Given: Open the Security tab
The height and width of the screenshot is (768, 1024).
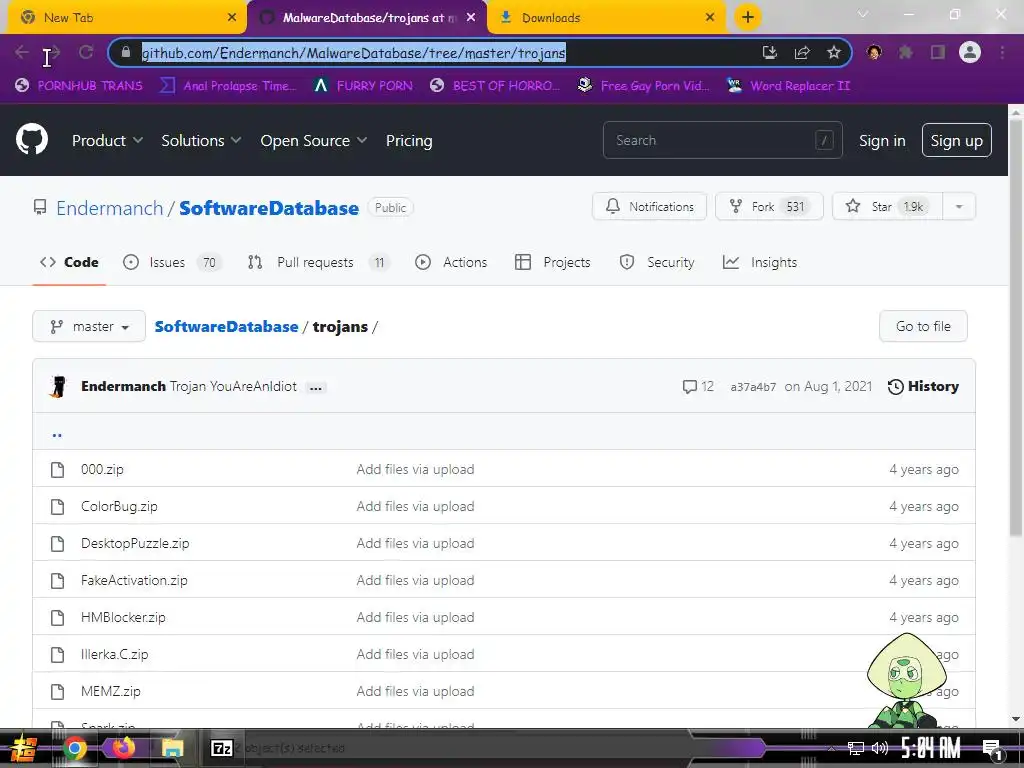Looking at the screenshot, I should point(656,262).
